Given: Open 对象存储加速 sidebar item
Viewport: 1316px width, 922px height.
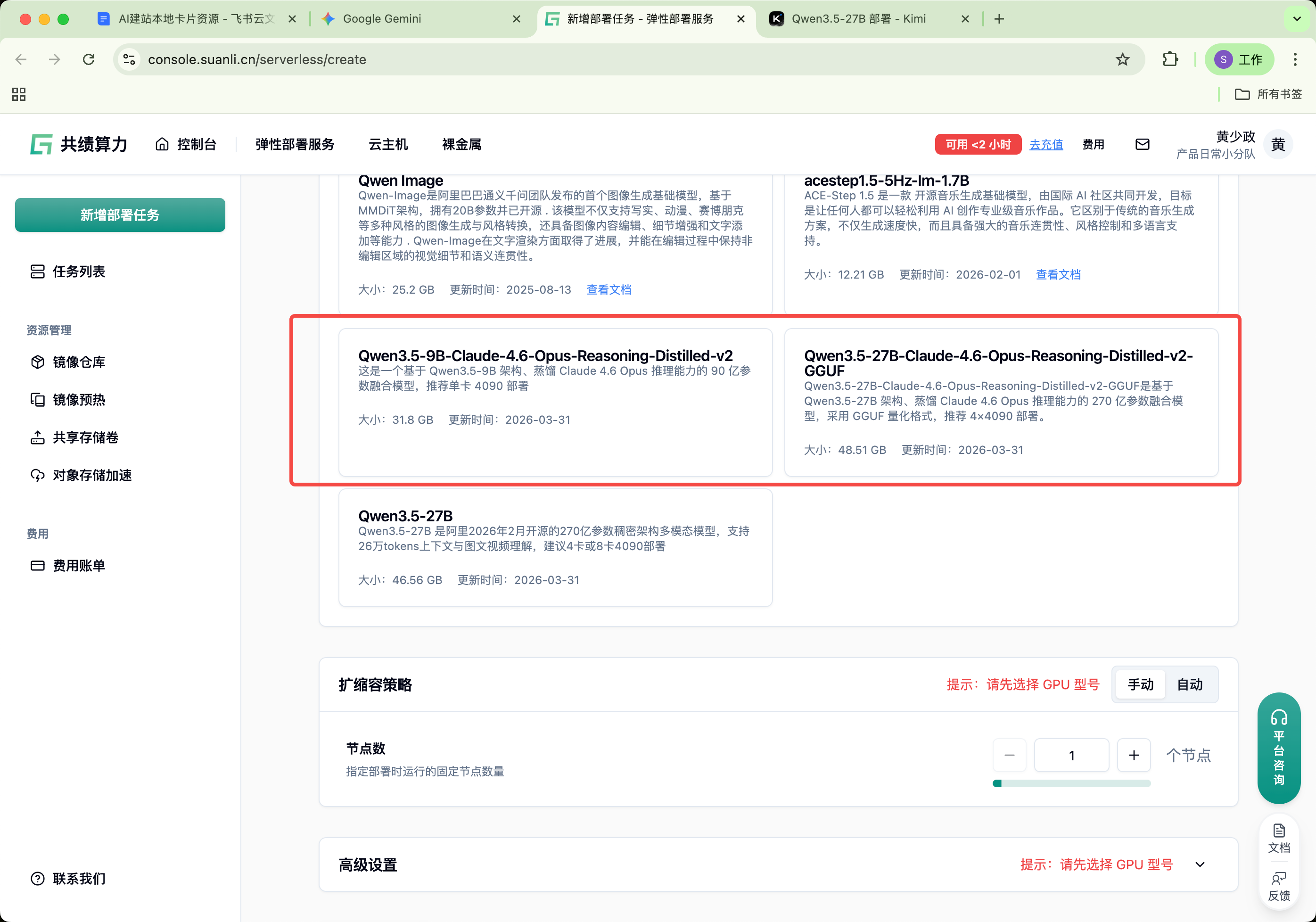Looking at the screenshot, I should pos(92,475).
